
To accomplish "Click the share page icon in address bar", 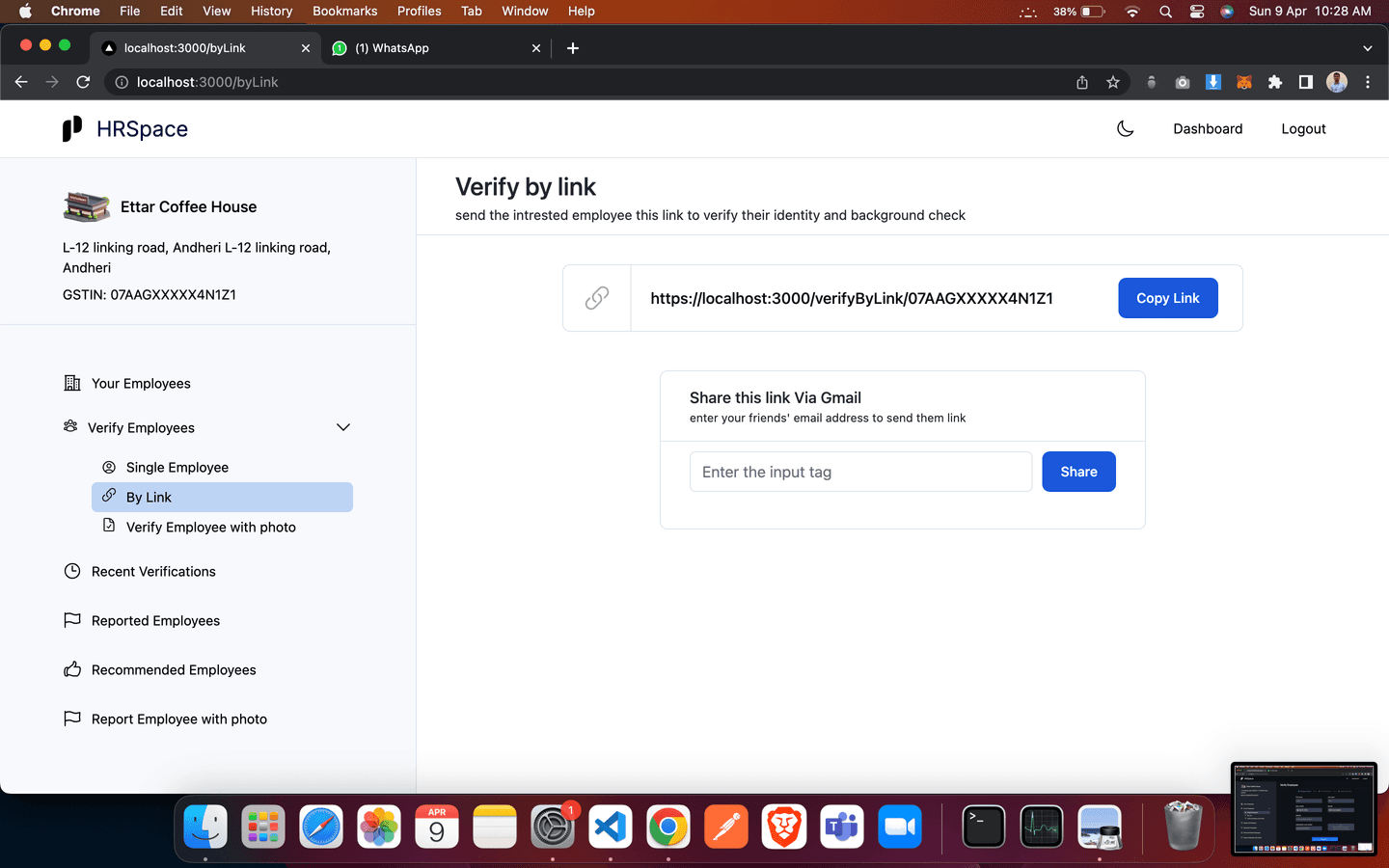I will (1082, 82).
